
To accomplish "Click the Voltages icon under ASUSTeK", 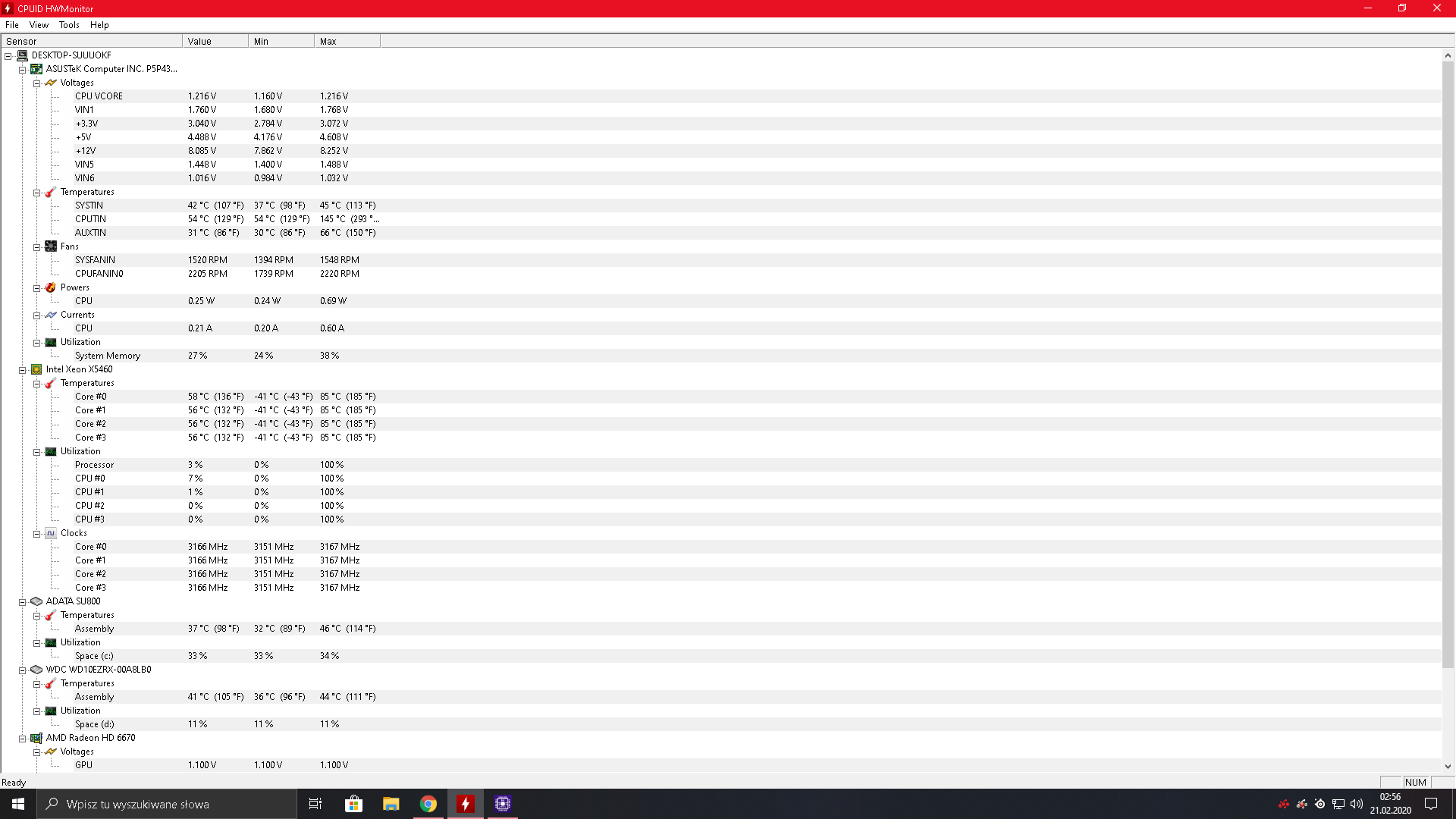I will (51, 83).
